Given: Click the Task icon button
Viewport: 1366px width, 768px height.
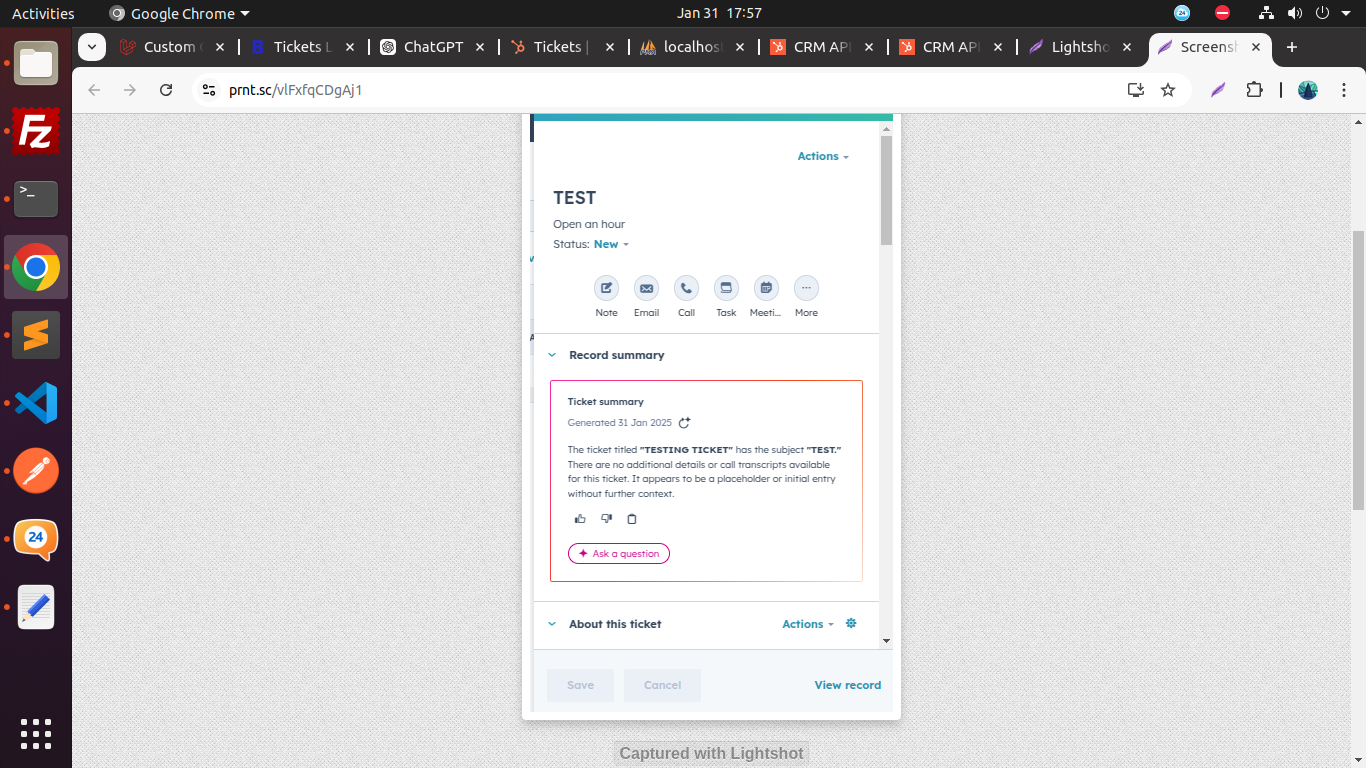Looking at the screenshot, I should pyautogui.click(x=726, y=289).
